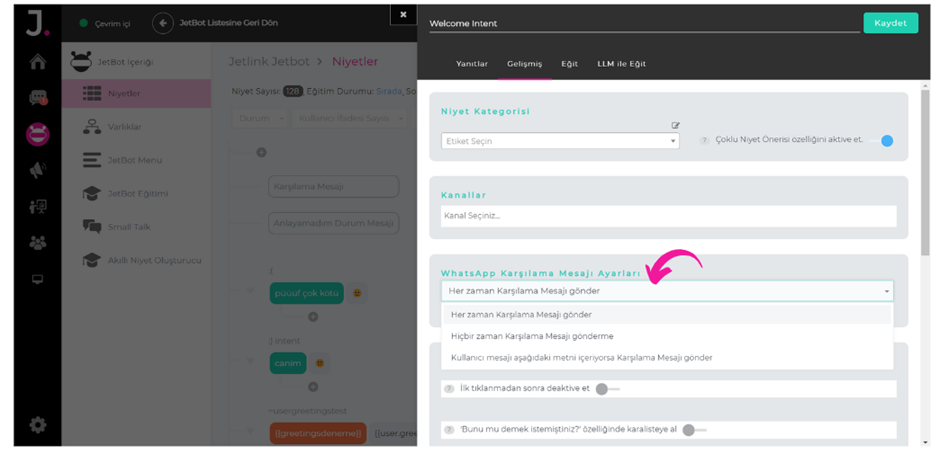
Task: Click the püüuf çok kötü node
Action: tap(307, 293)
